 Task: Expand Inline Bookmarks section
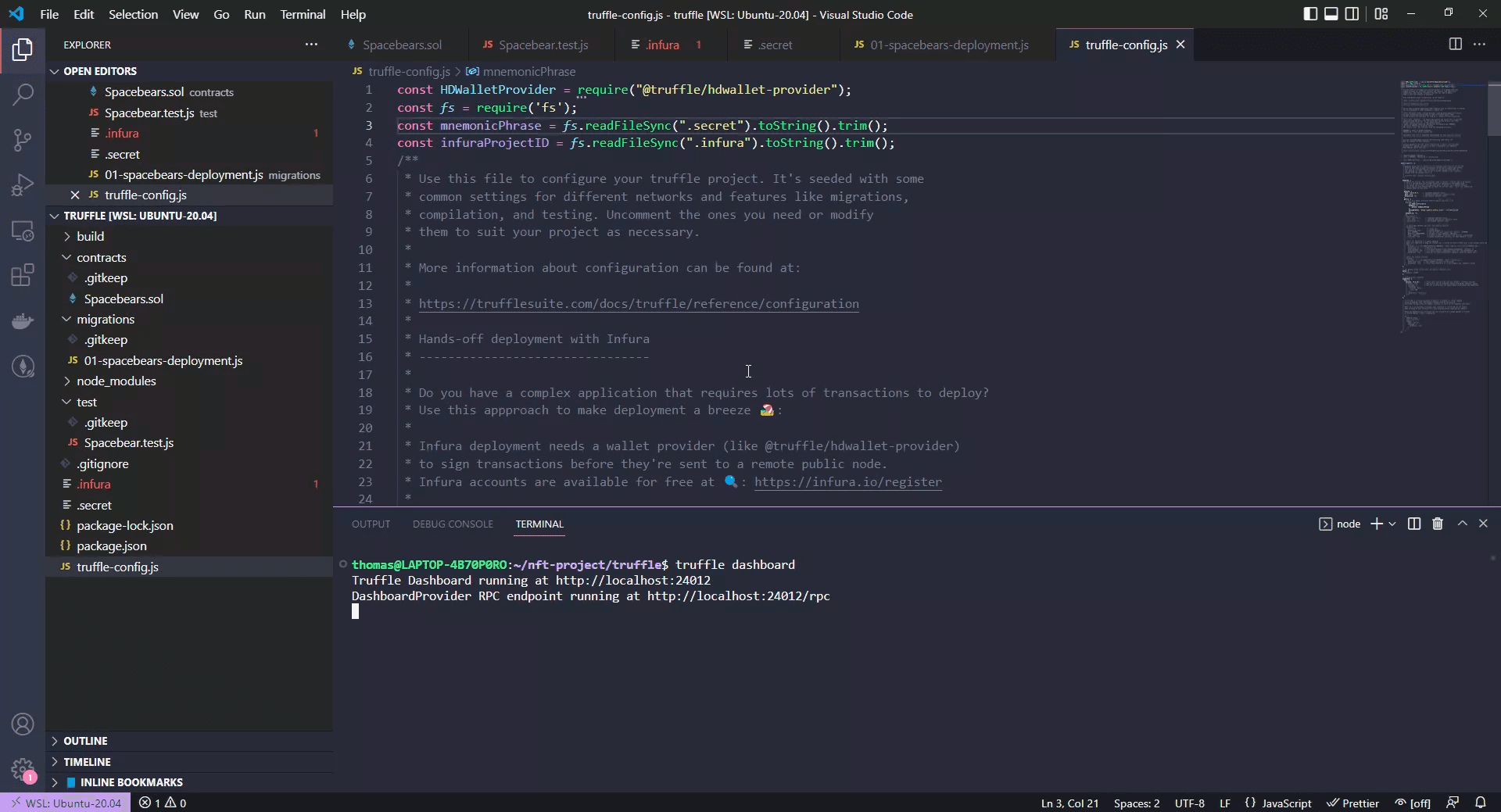(x=189, y=782)
